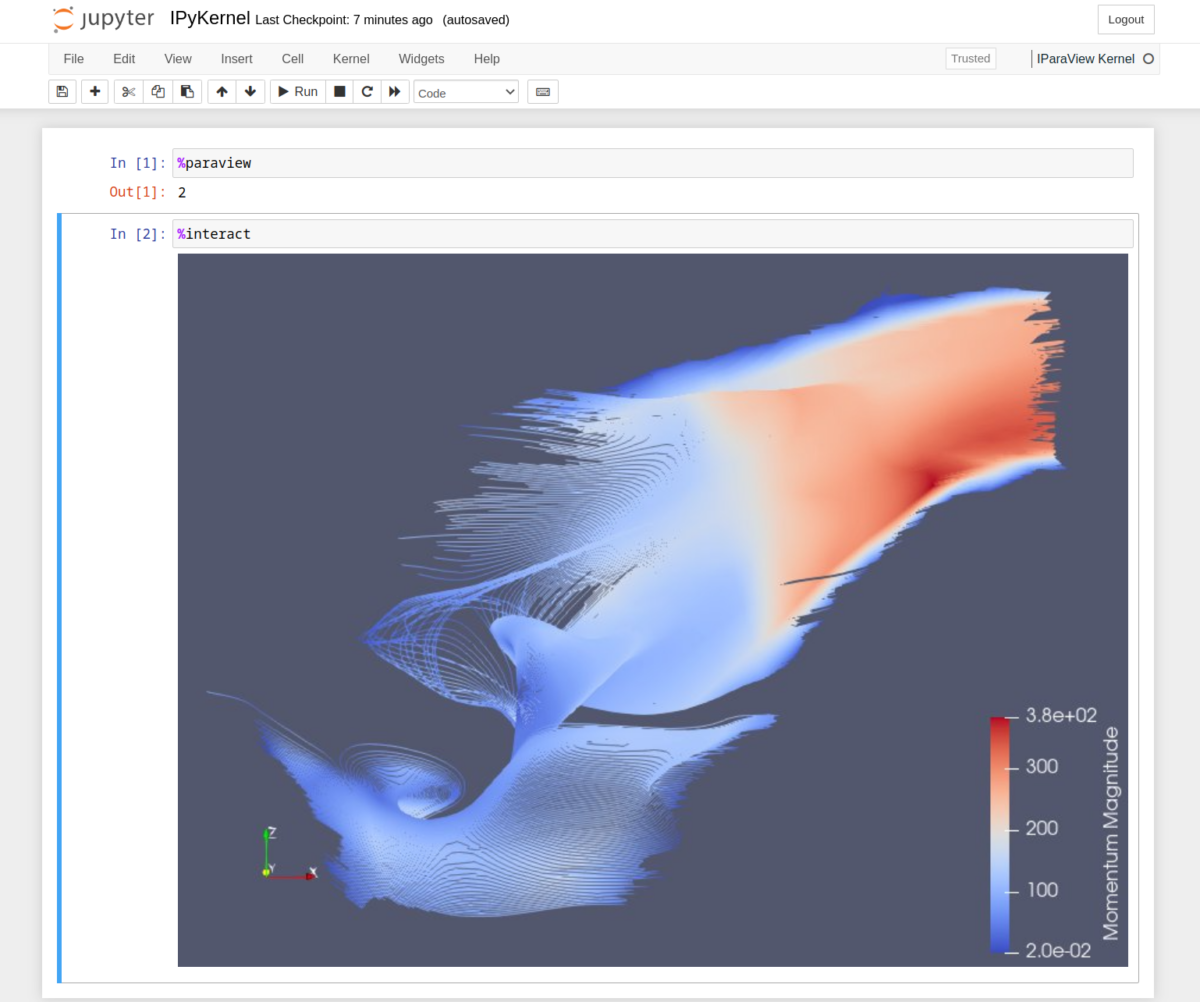
Task: Run all cells with the fast-forward icon
Action: pos(395,91)
